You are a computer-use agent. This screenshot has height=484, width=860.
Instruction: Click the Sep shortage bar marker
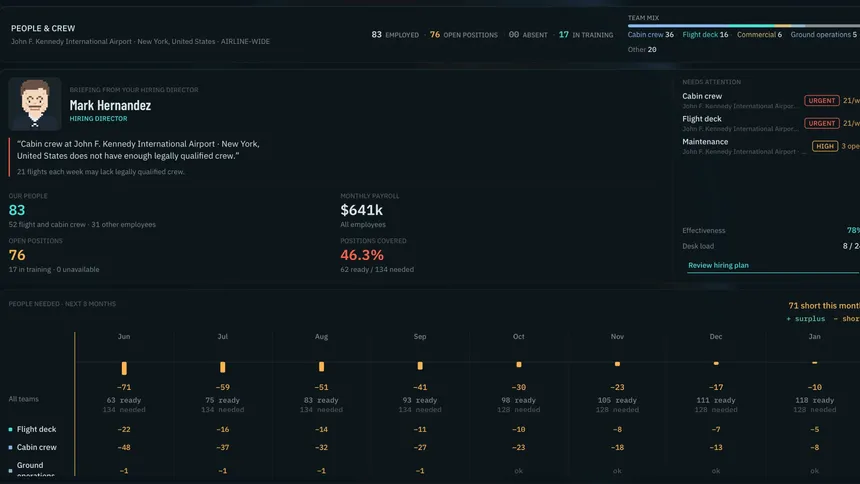[420, 365]
